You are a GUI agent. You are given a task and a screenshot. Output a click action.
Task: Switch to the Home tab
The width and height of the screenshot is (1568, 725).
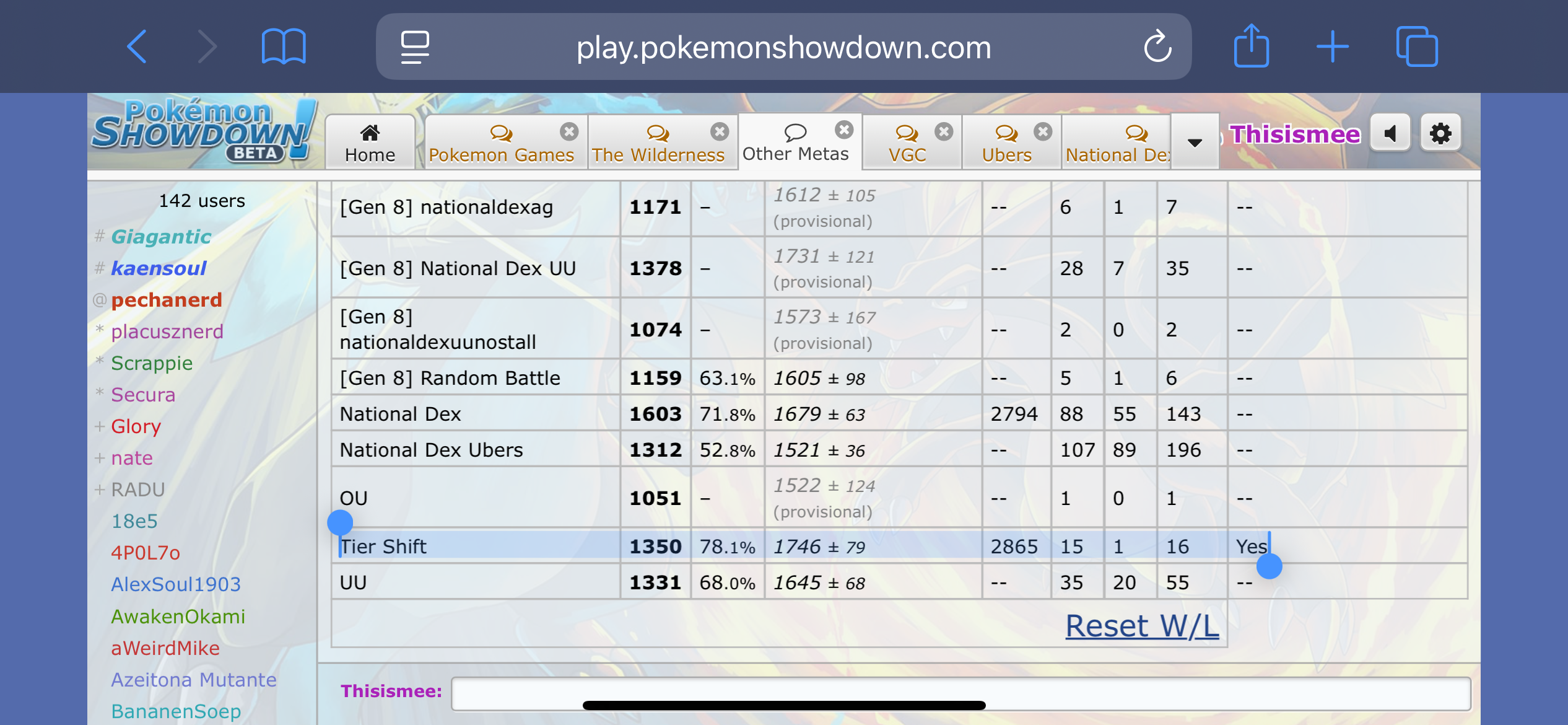(370, 143)
